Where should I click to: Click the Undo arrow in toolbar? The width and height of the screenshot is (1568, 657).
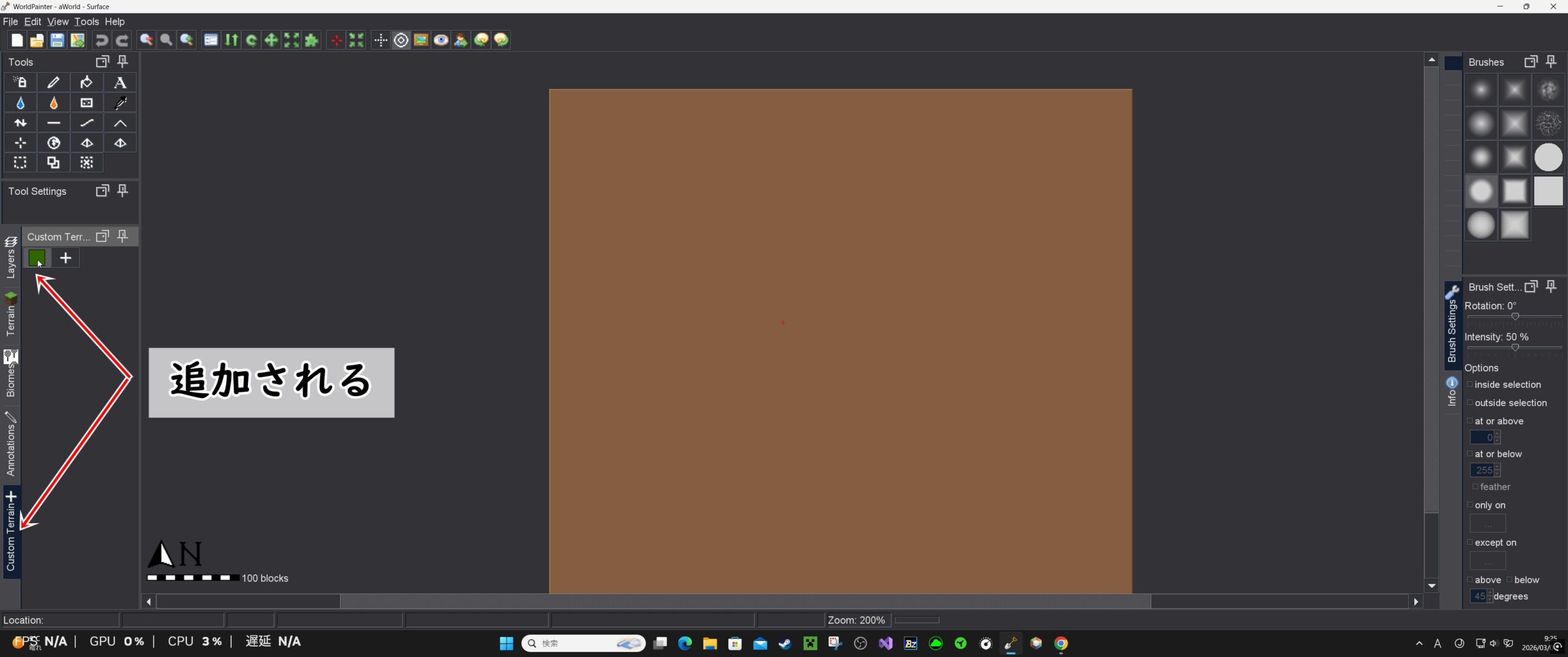pyautogui.click(x=102, y=40)
